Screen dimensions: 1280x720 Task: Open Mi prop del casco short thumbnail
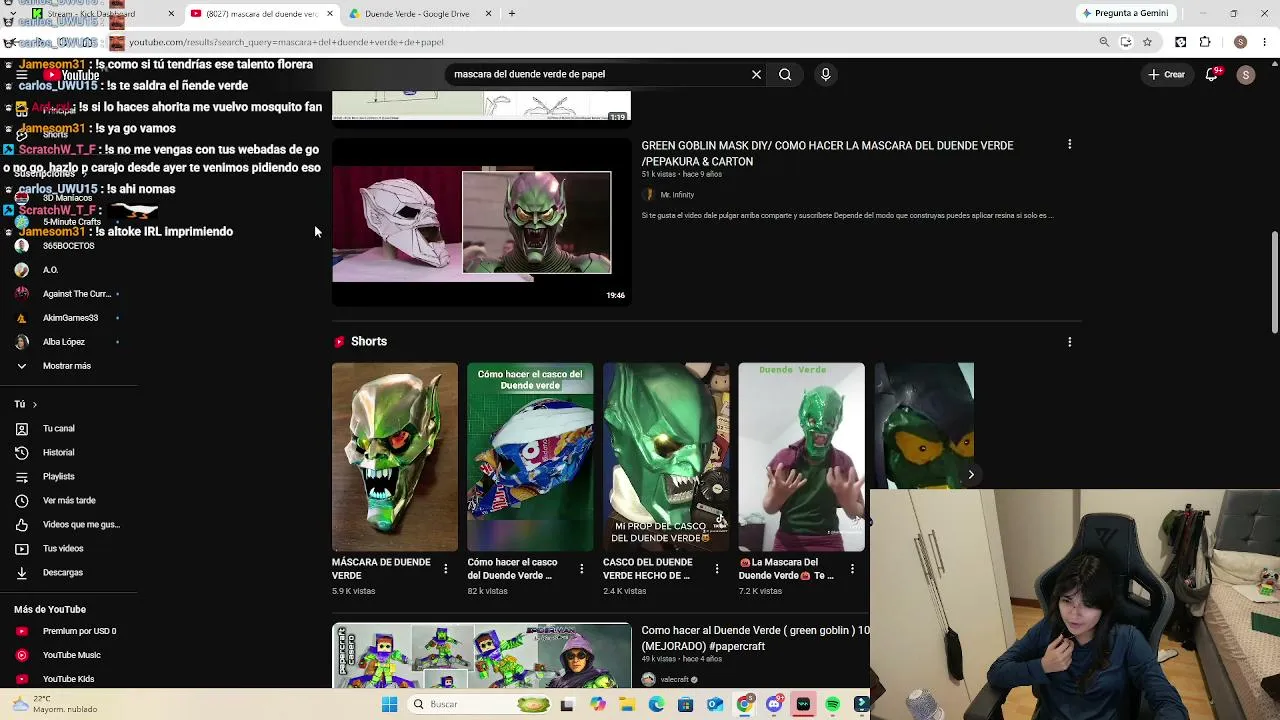pyautogui.click(x=666, y=457)
